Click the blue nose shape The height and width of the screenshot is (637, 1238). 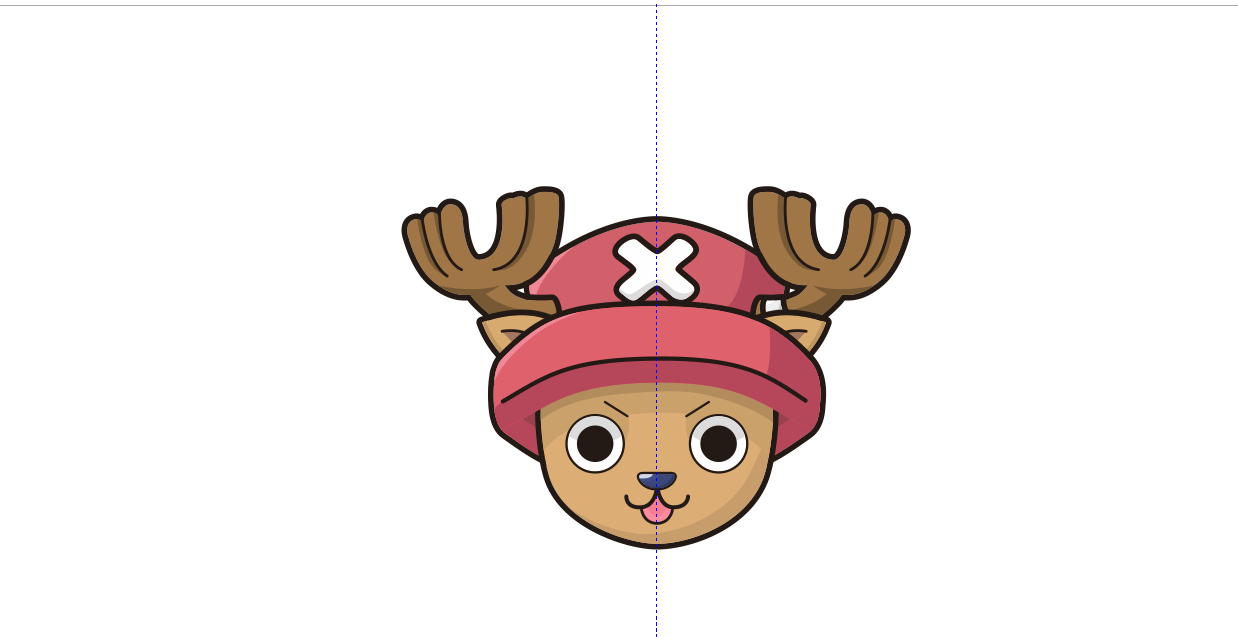(x=656, y=481)
